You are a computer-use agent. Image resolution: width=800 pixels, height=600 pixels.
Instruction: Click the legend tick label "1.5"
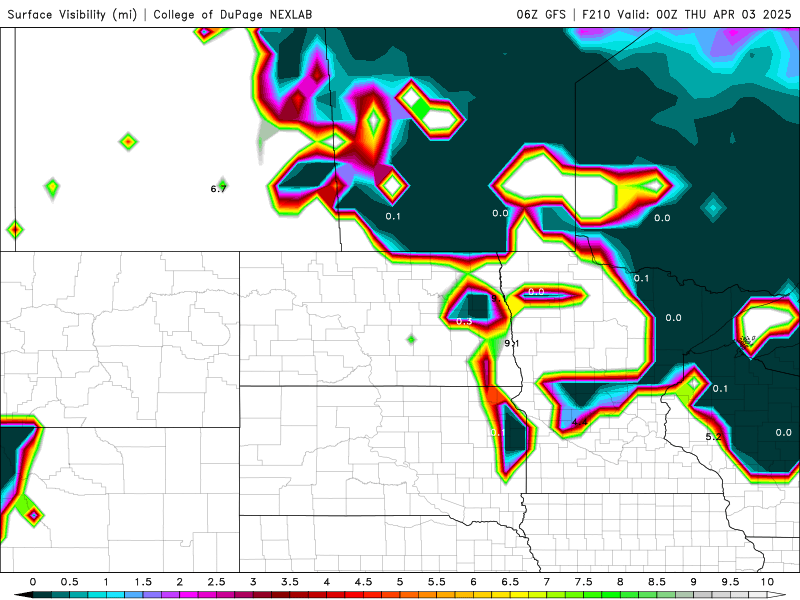[x=143, y=582]
